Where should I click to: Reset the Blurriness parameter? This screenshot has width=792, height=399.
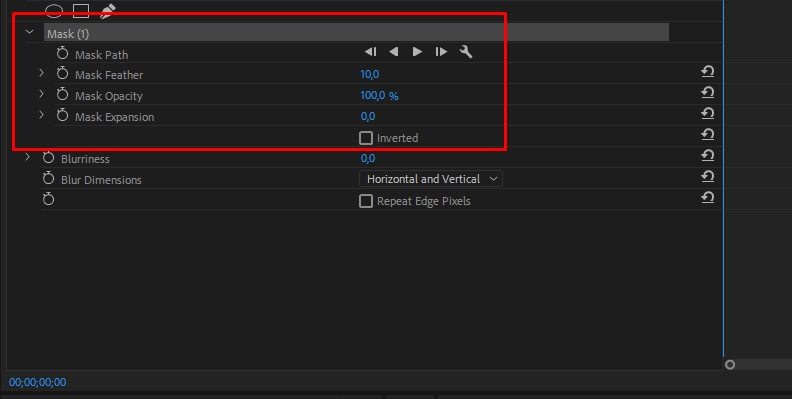click(708, 156)
